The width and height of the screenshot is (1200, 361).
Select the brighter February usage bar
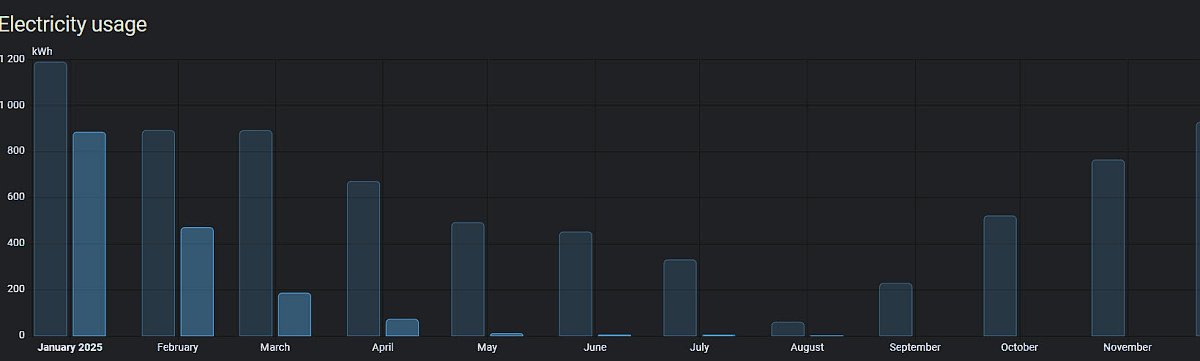pos(197,282)
